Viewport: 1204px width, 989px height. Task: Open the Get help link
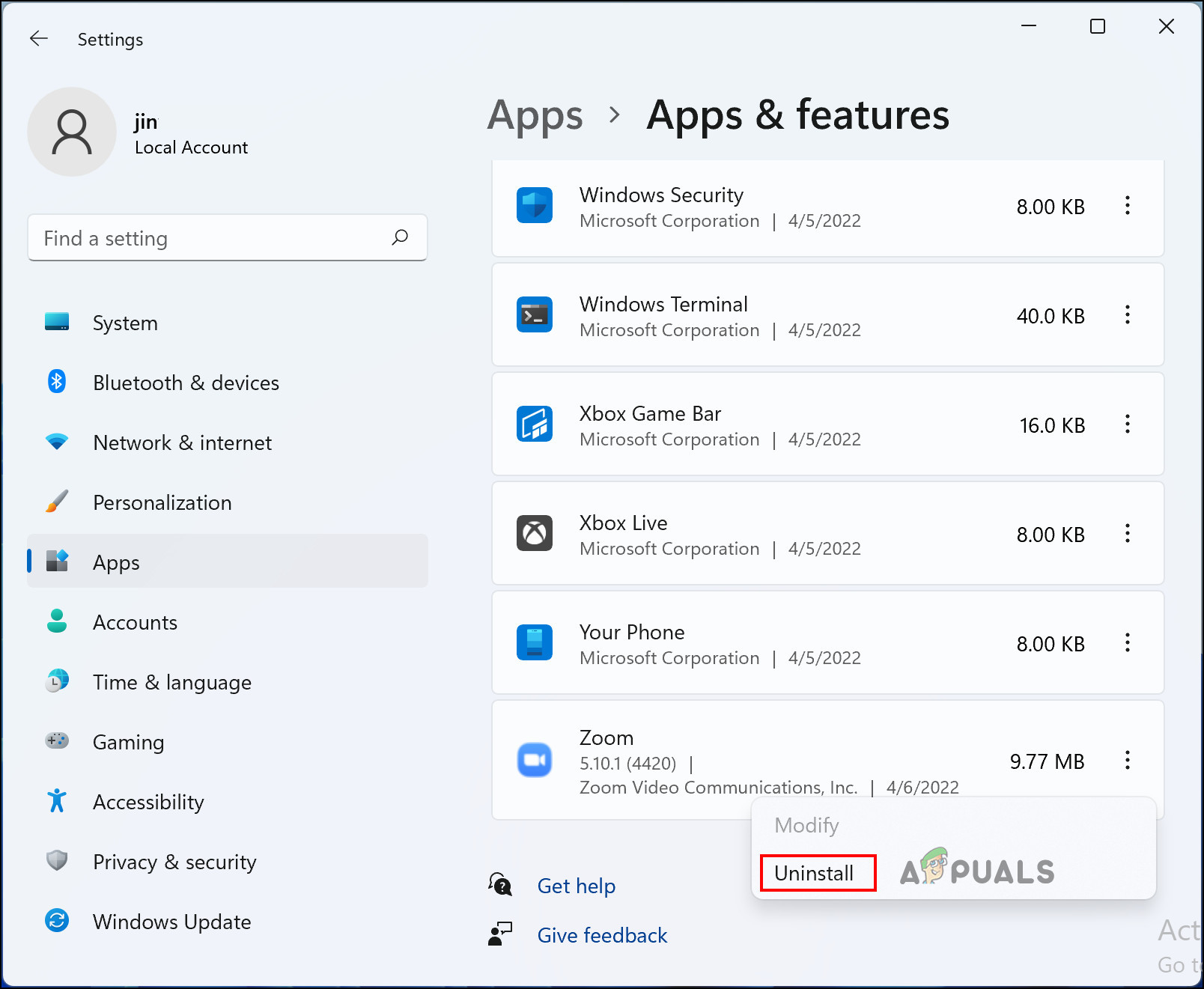click(x=576, y=886)
